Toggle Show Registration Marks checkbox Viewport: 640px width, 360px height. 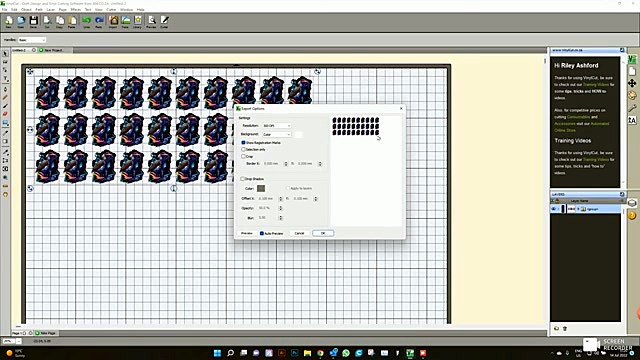tap(244, 142)
